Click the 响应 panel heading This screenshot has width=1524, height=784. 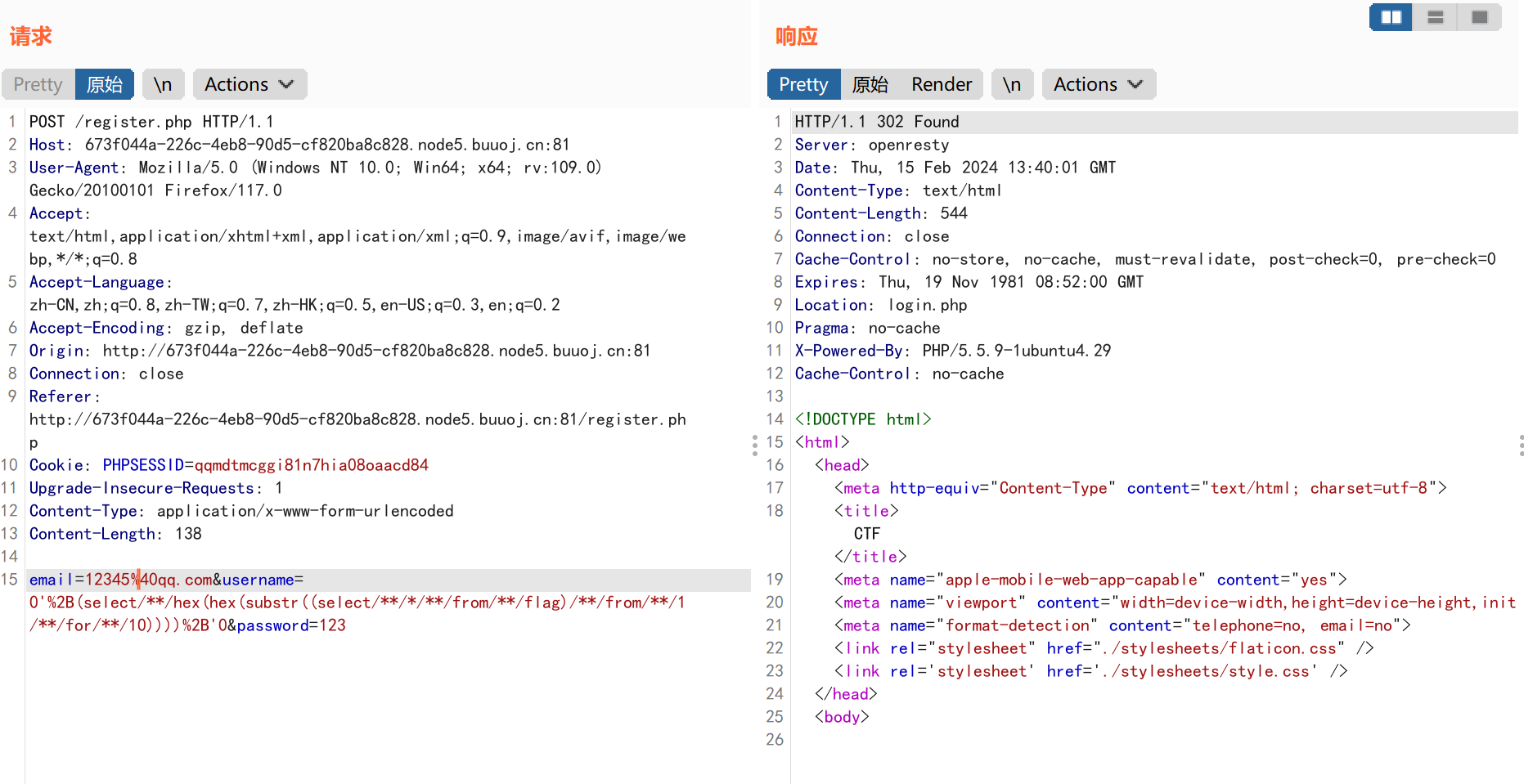[796, 36]
